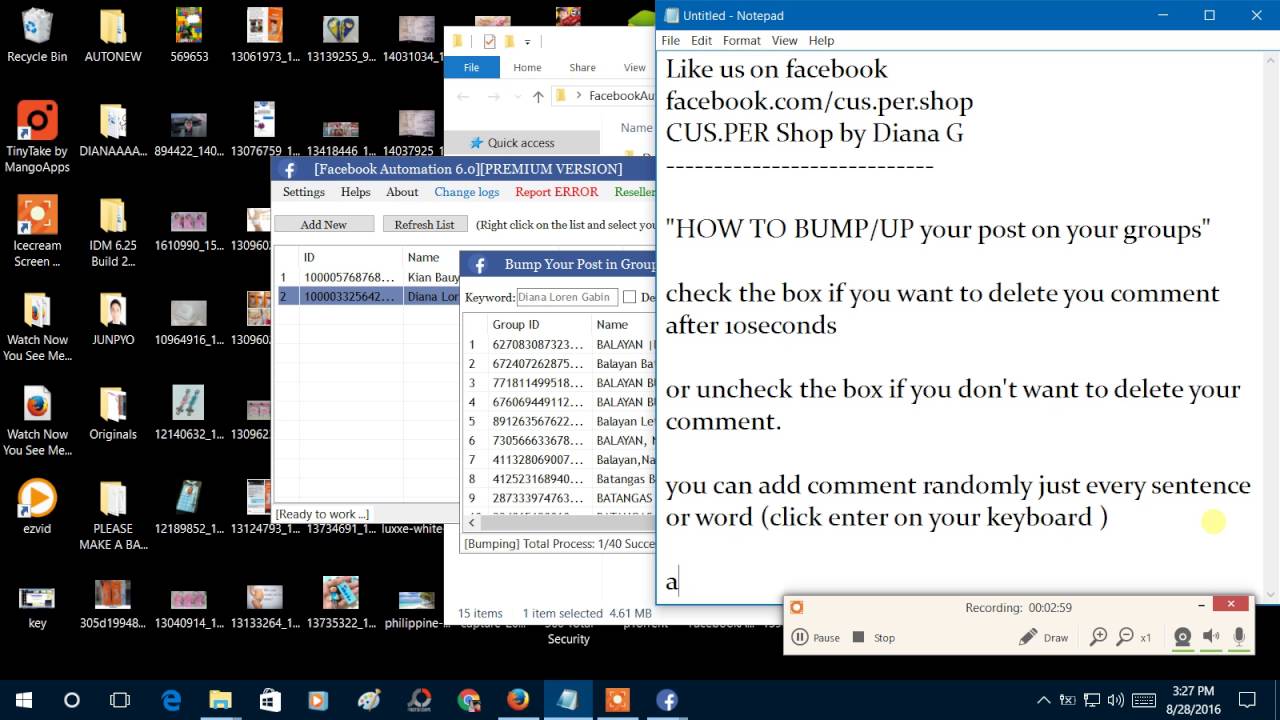Open Firefox from the taskbar
Image resolution: width=1280 pixels, height=720 pixels.
coord(518,700)
